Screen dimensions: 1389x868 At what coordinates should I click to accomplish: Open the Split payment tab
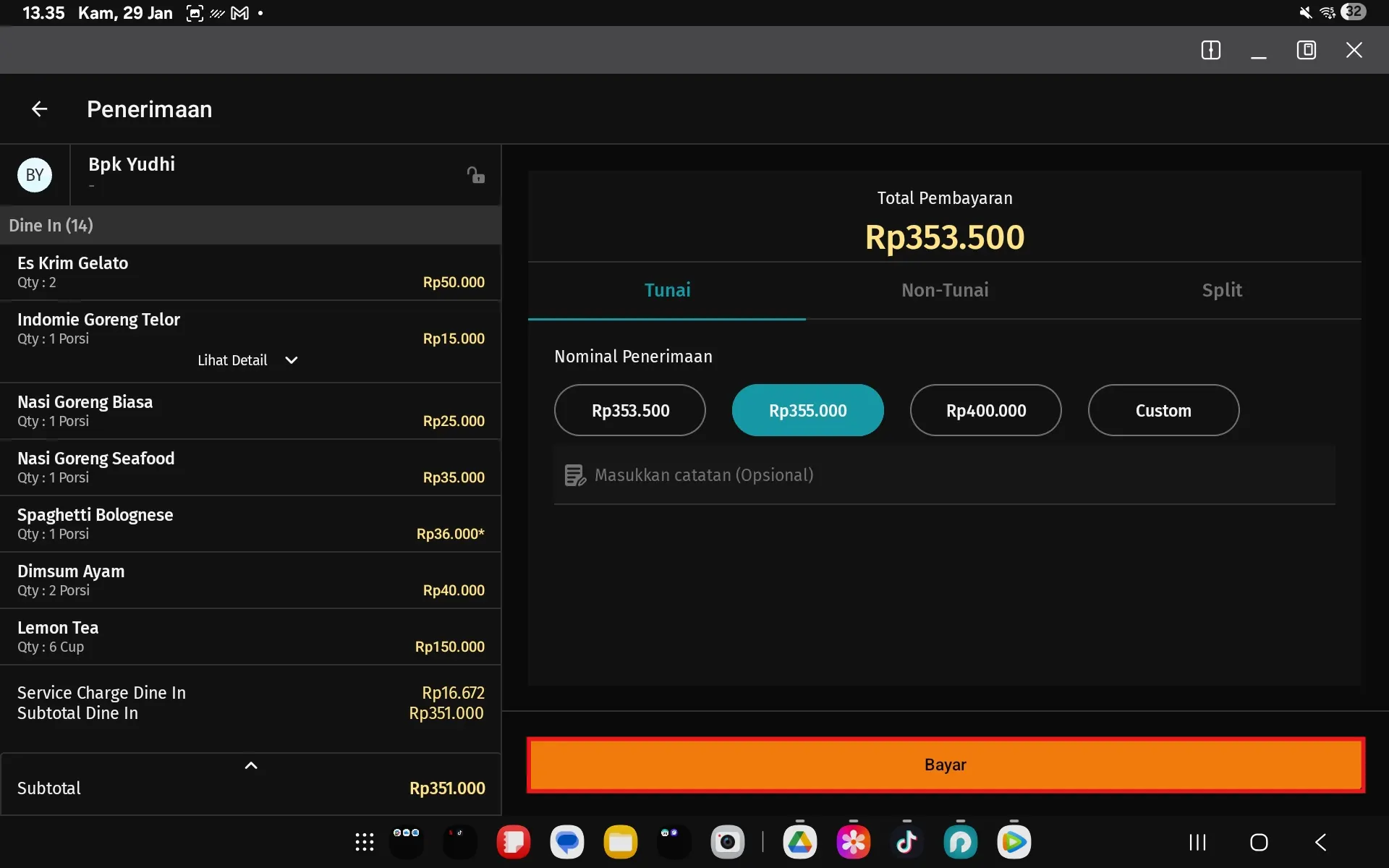pyautogui.click(x=1221, y=290)
